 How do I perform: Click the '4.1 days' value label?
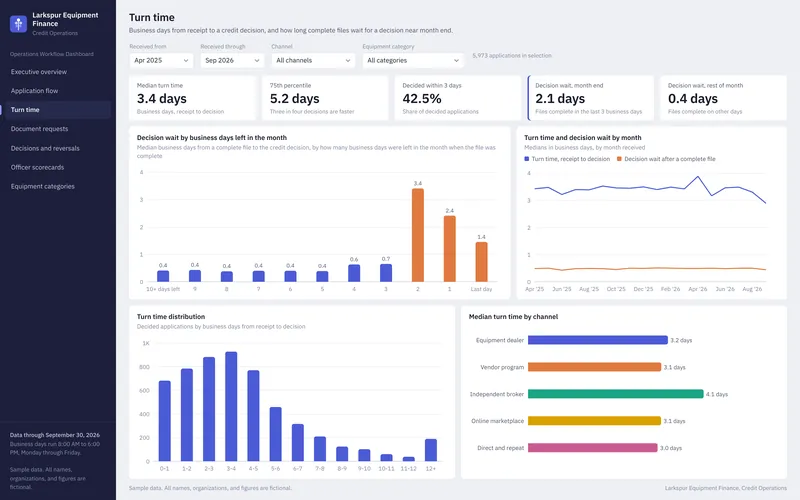click(717, 394)
